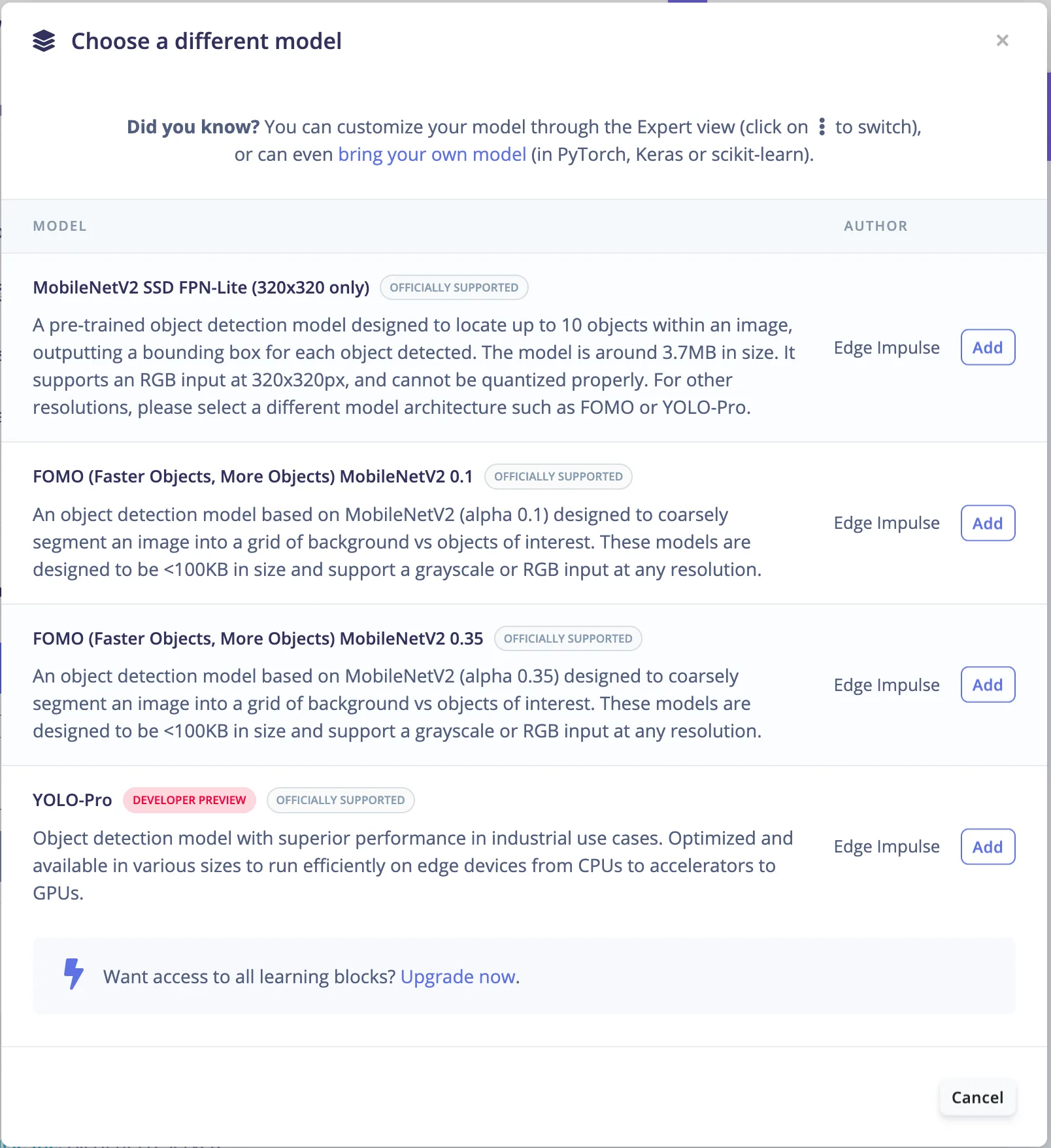
Task: Click the Officially Supported badge on YOLO-Pro
Action: click(x=341, y=800)
